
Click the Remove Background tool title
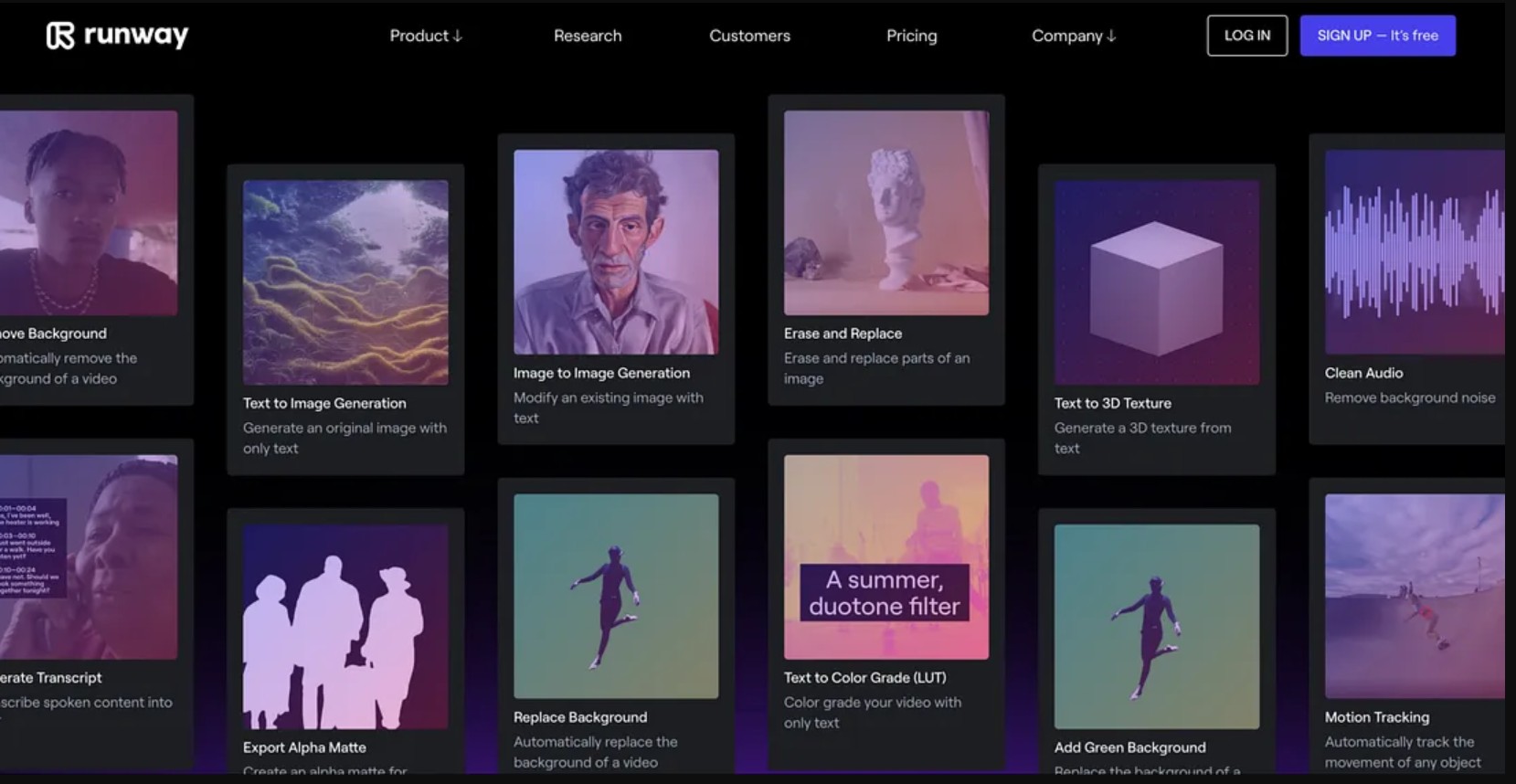click(53, 334)
